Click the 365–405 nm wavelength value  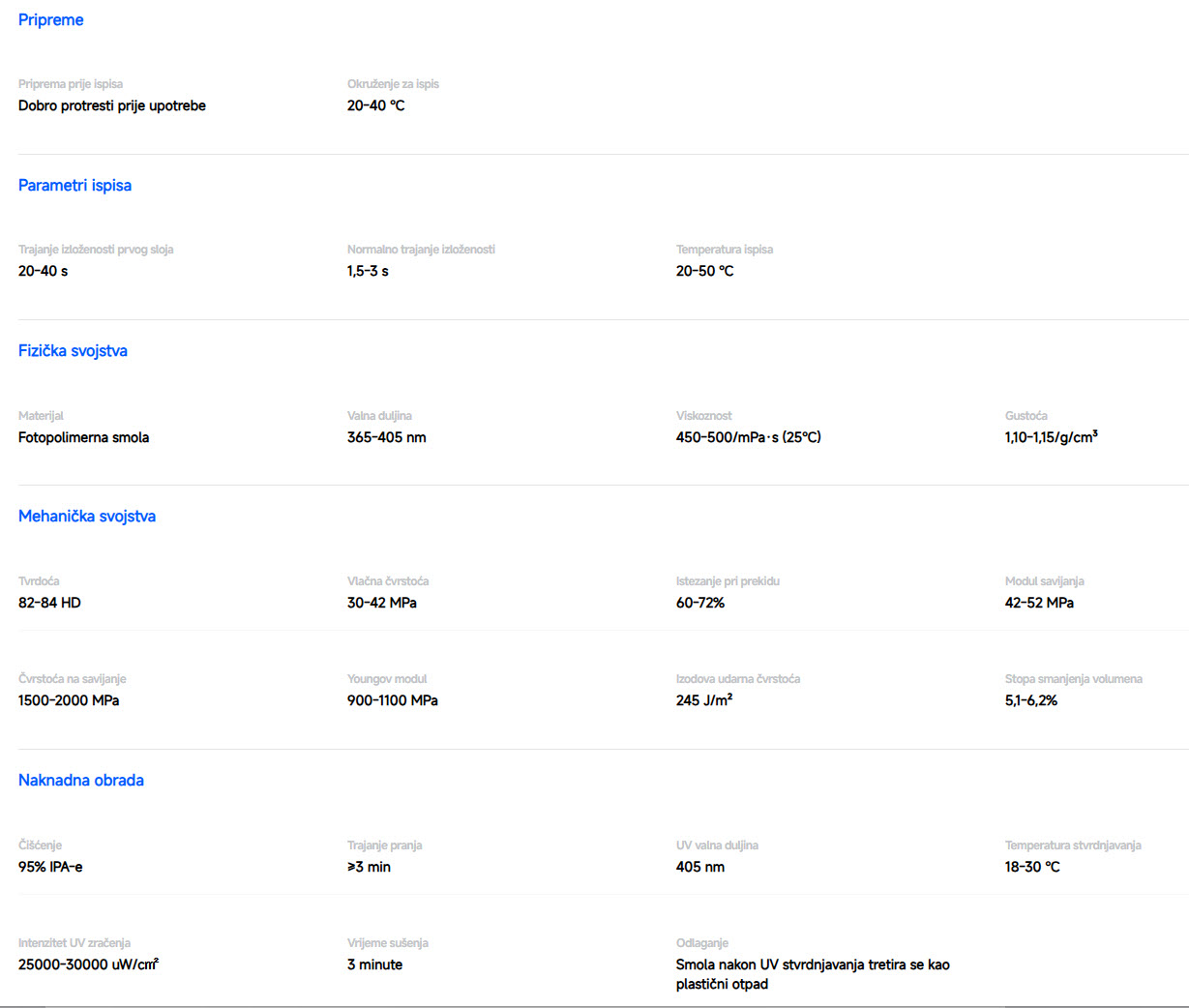[x=386, y=437]
